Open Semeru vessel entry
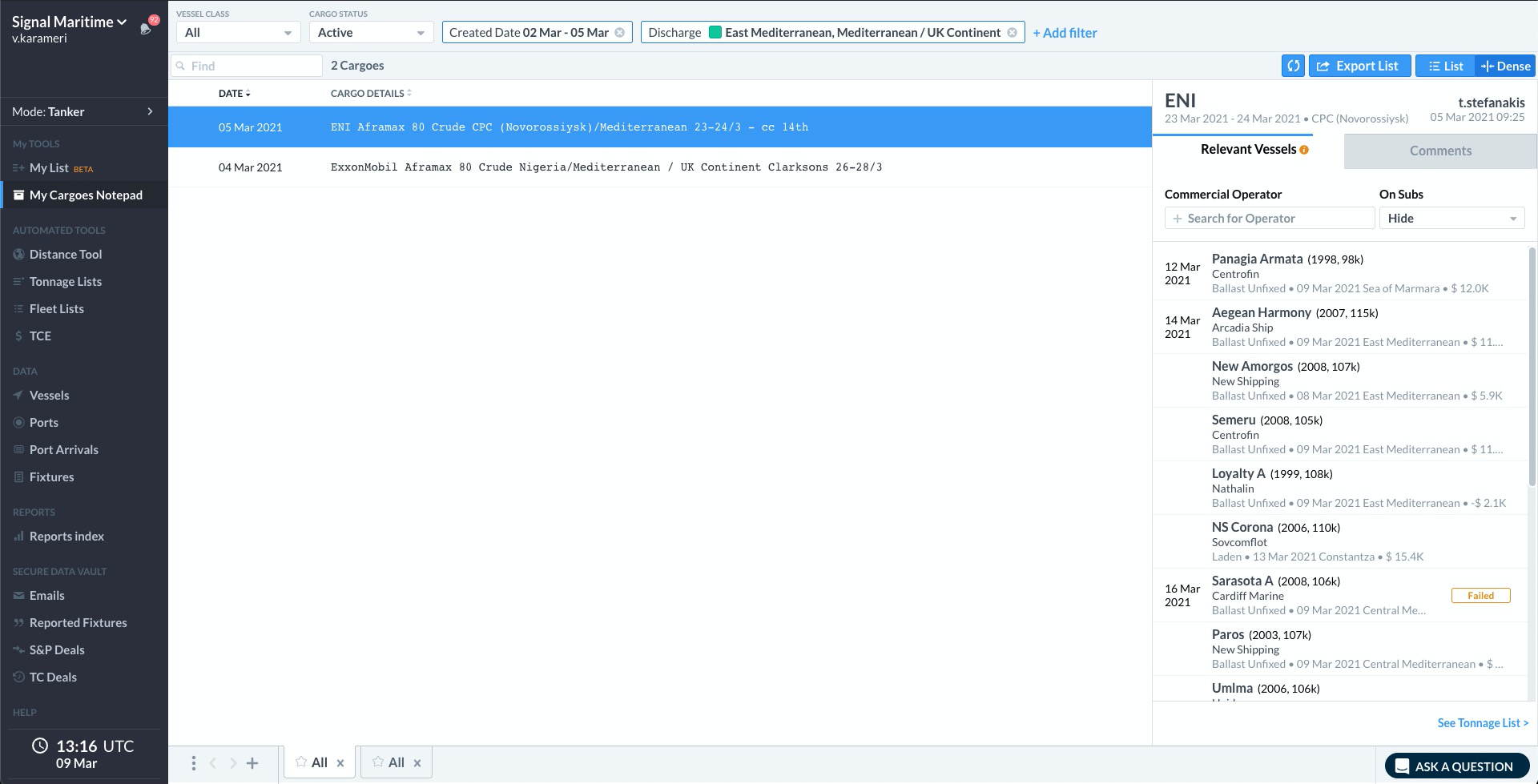Screen dimensions: 1538x784 (x=1339, y=434)
